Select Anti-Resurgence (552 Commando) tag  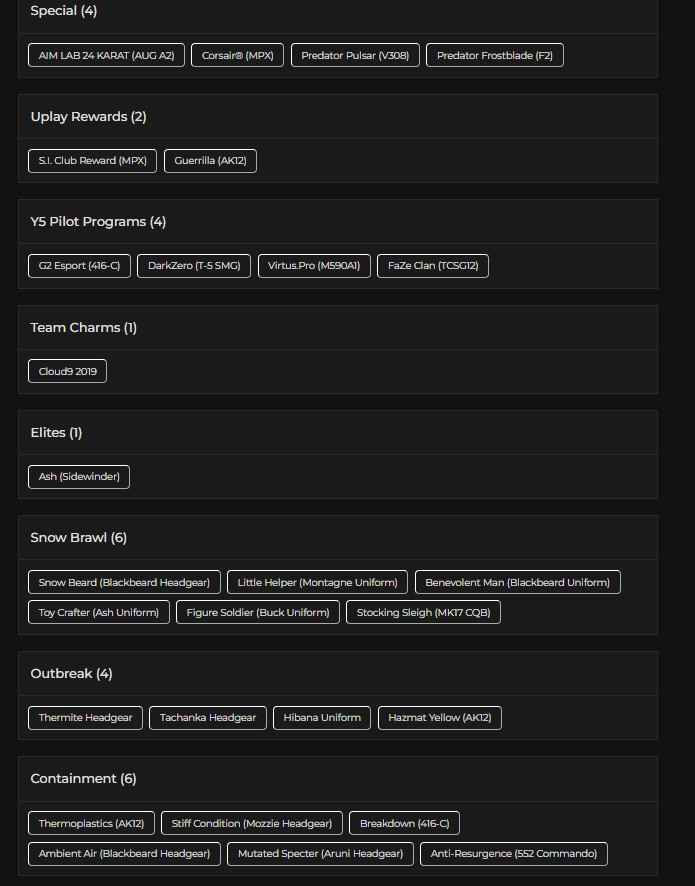[513, 853]
